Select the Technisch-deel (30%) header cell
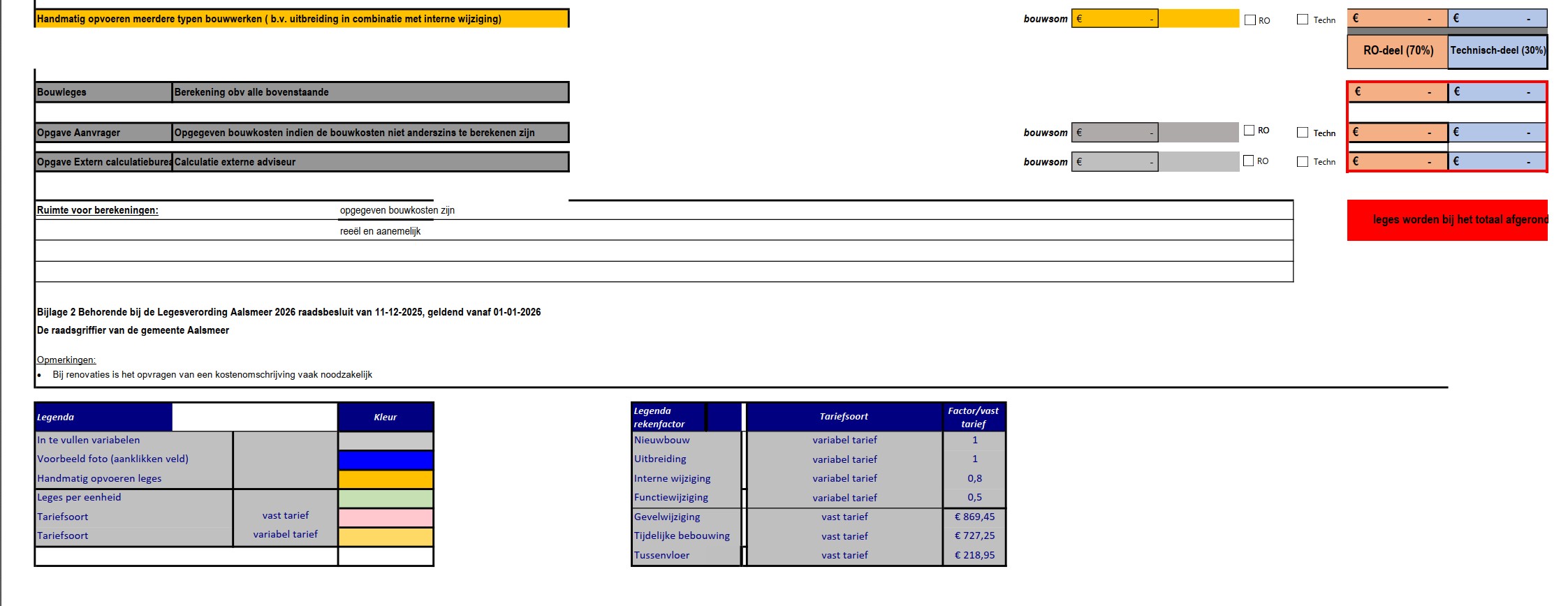The width and height of the screenshot is (1568, 606). click(1497, 51)
